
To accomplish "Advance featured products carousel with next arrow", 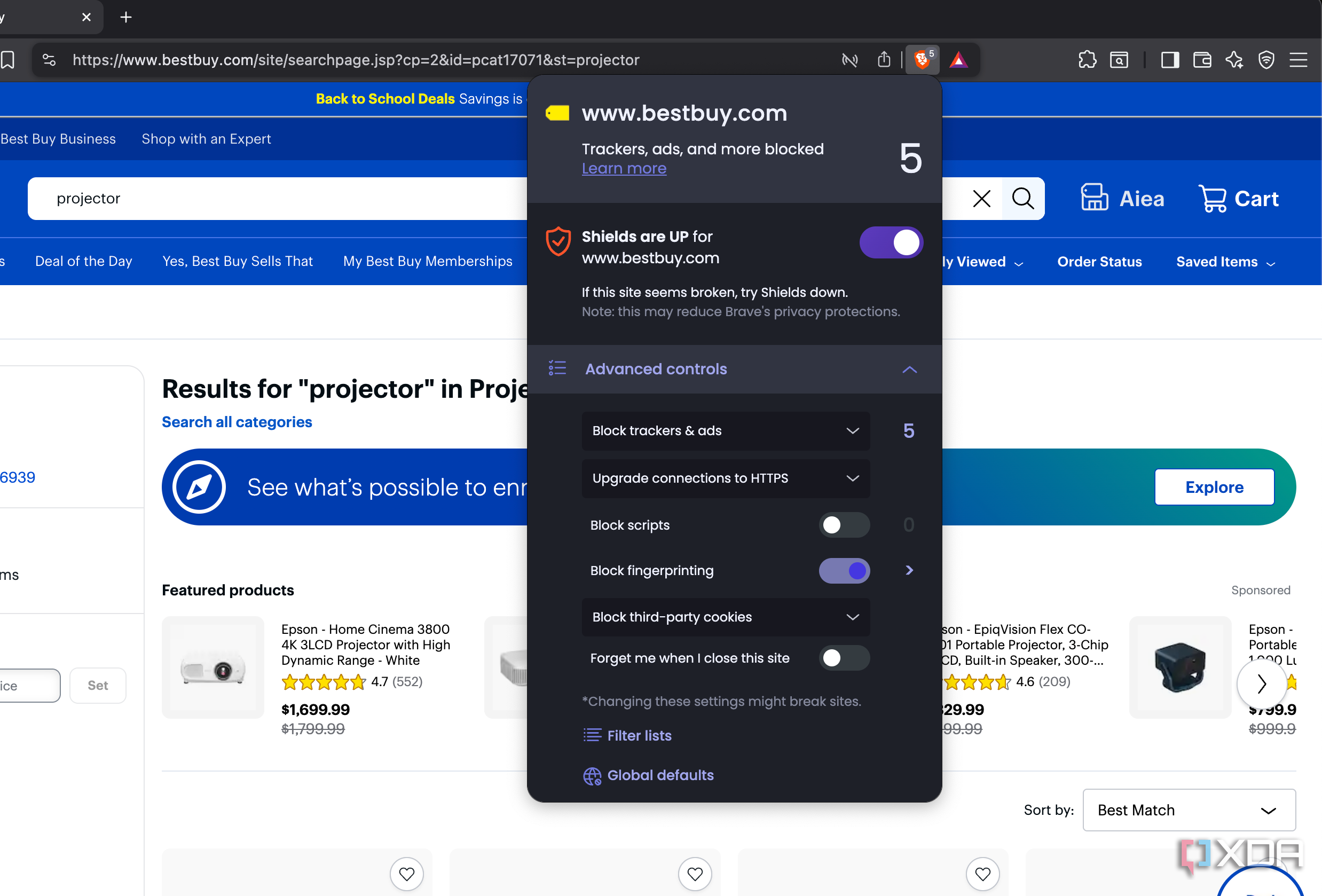I will pos(1261,683).
